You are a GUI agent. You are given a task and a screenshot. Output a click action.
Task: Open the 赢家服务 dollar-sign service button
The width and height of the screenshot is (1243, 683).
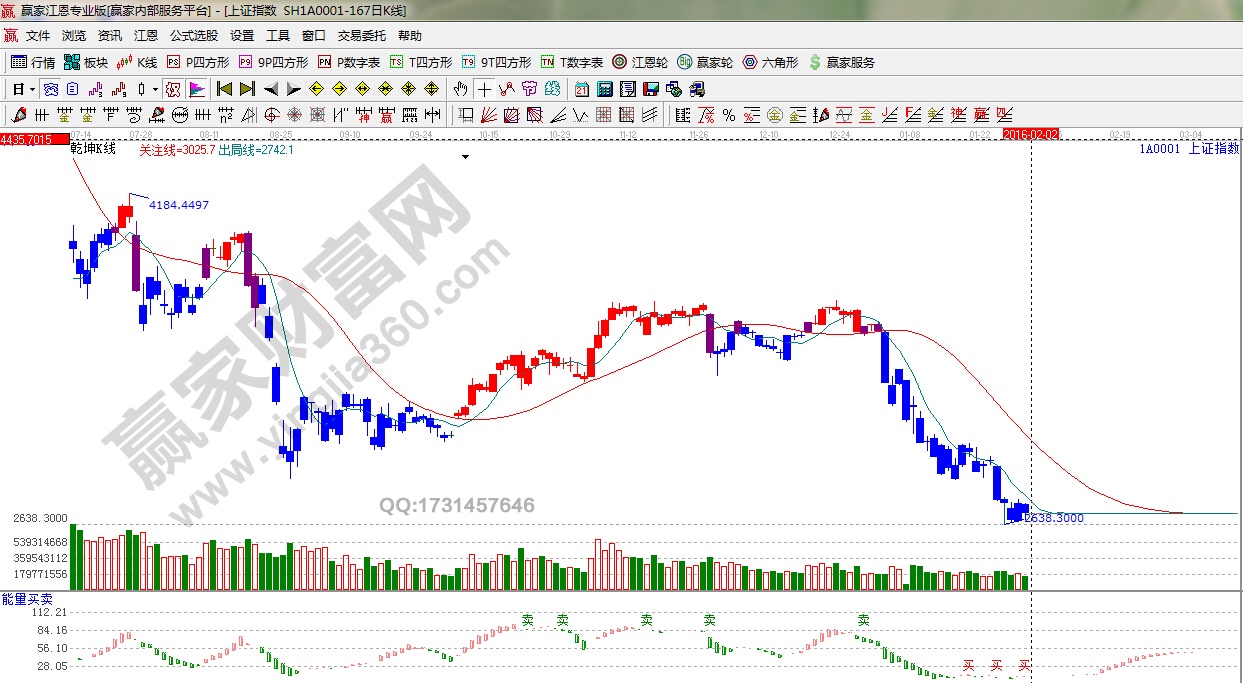click(842, 62)
